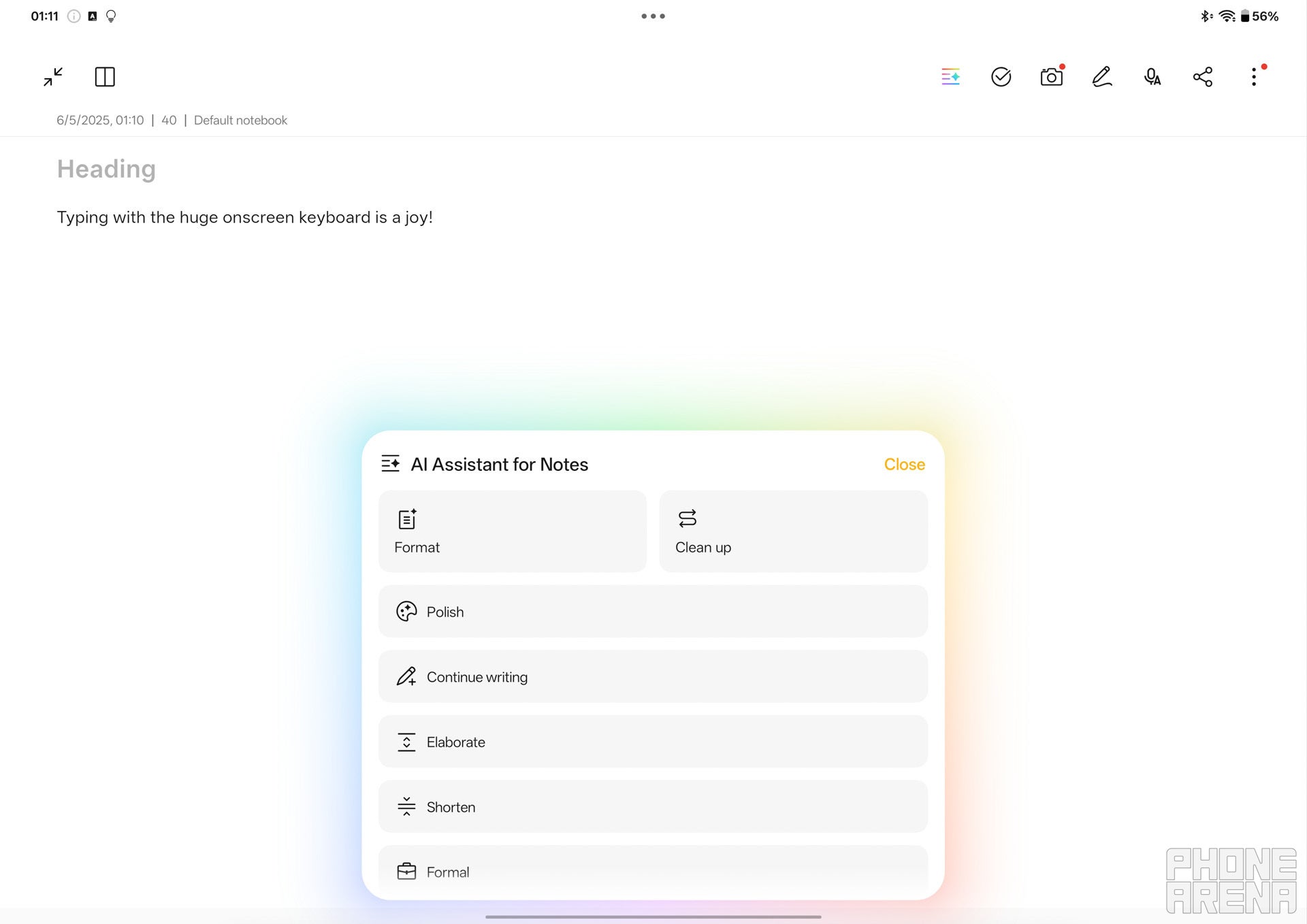
Task: Start voice-to-text with microphone icon
Action: coord(1152,77)
